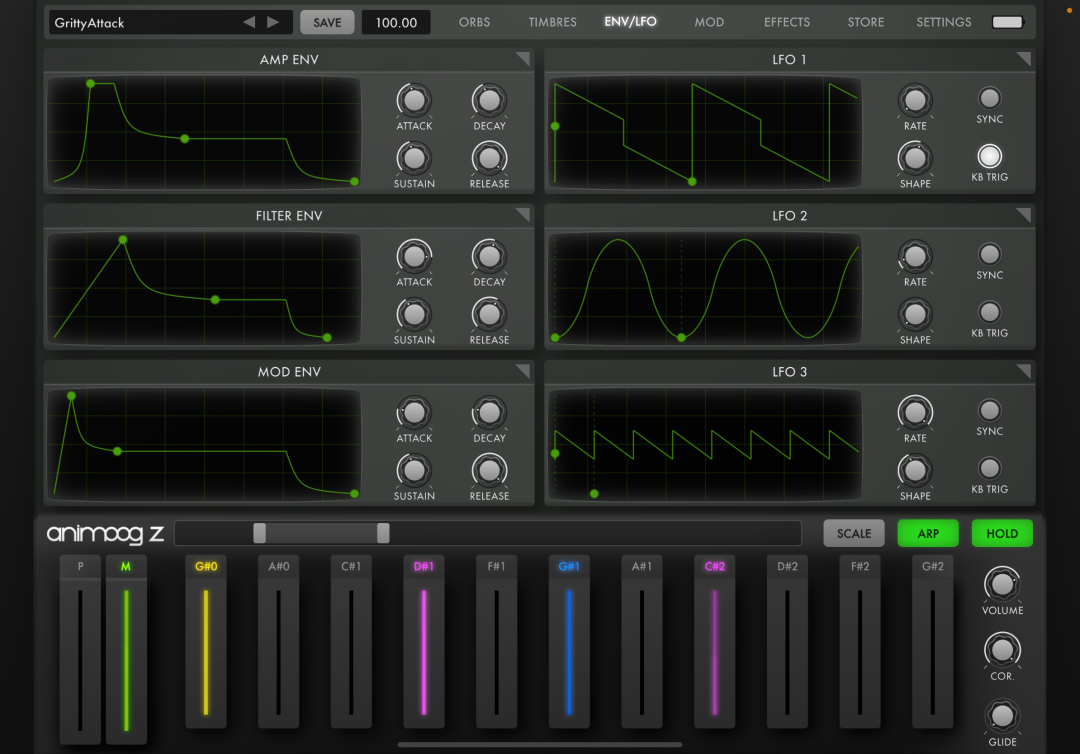Viewport: 1080px width, 754px height.
Task: Click the green M mod strip slider
Action: pos(126,650)
